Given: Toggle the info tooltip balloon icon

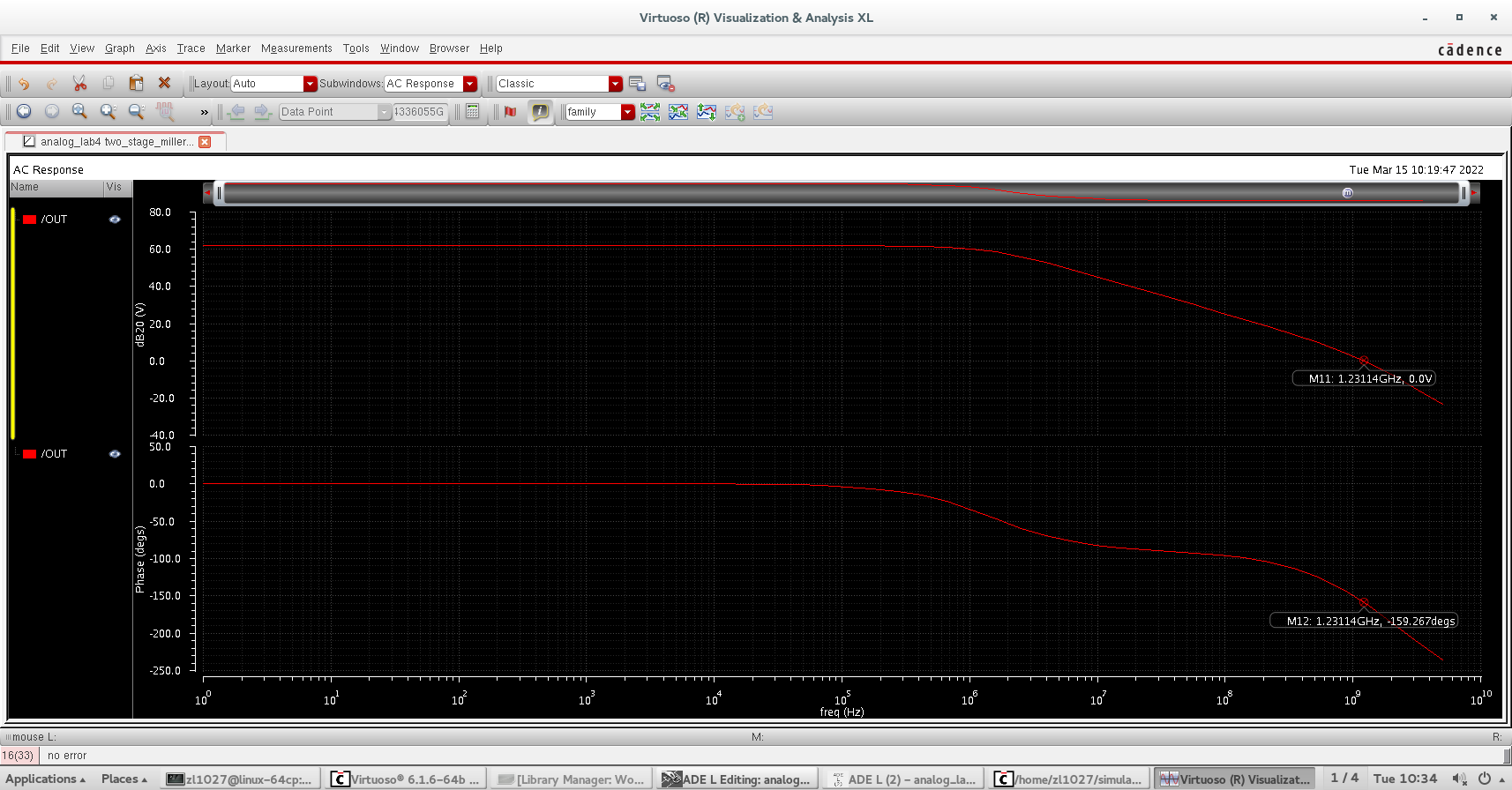Looking at the screenshot, I should pyautogui.click(x=541, y=112).
